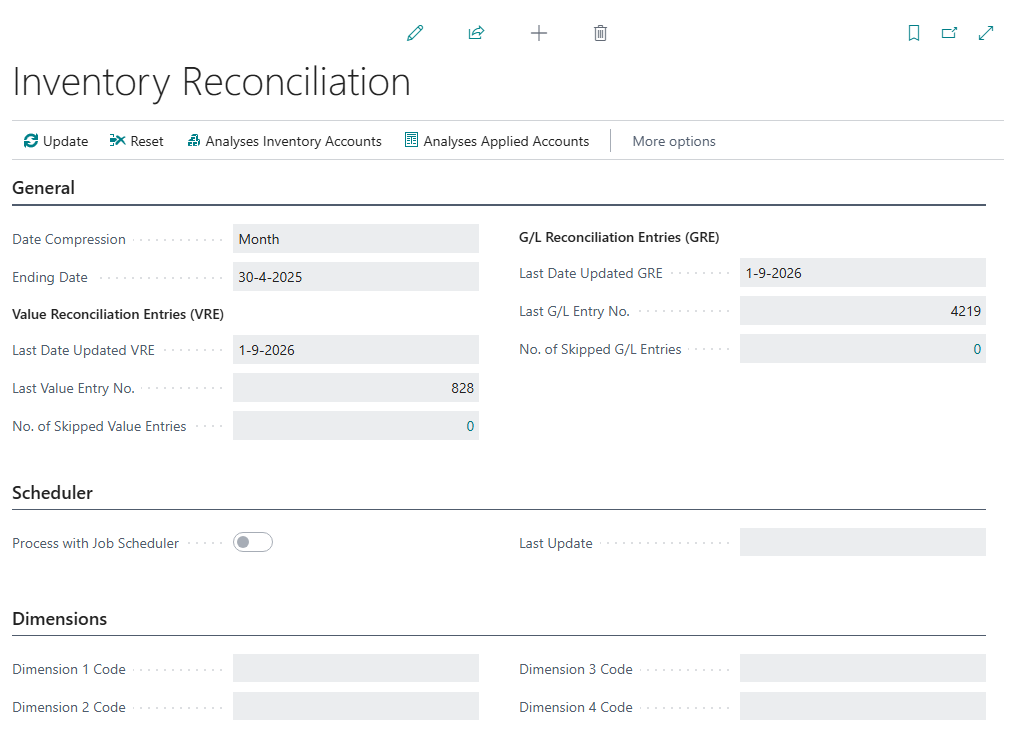
Task: Click the Value Reconciliation Entries (VRE) heading
Action: pos(118,314)
